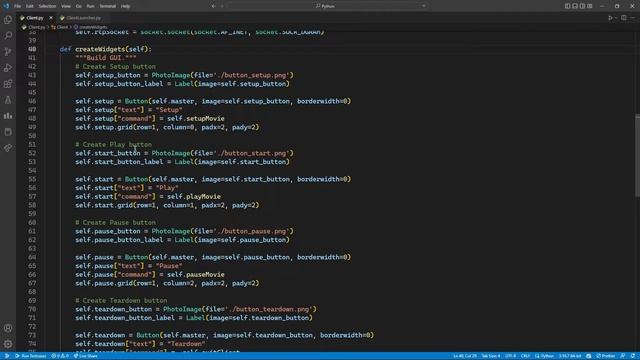Open the remote window status bar icon
Screen dimensions: 640x360
pos(7,356)
